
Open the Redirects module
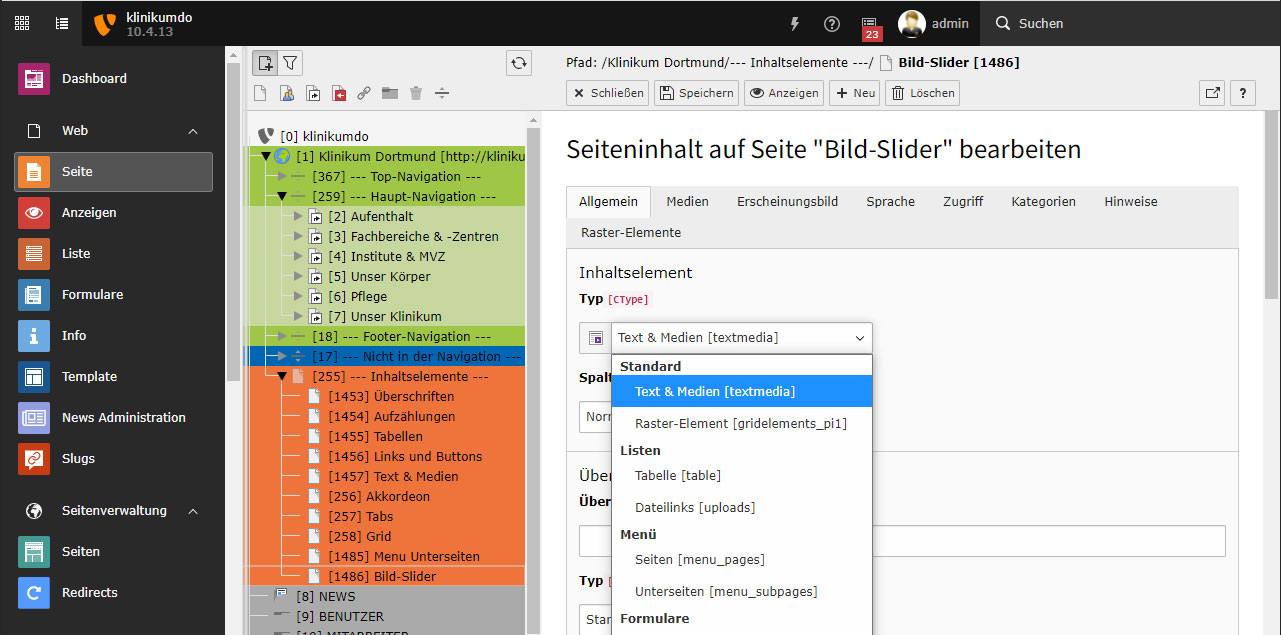113,592
